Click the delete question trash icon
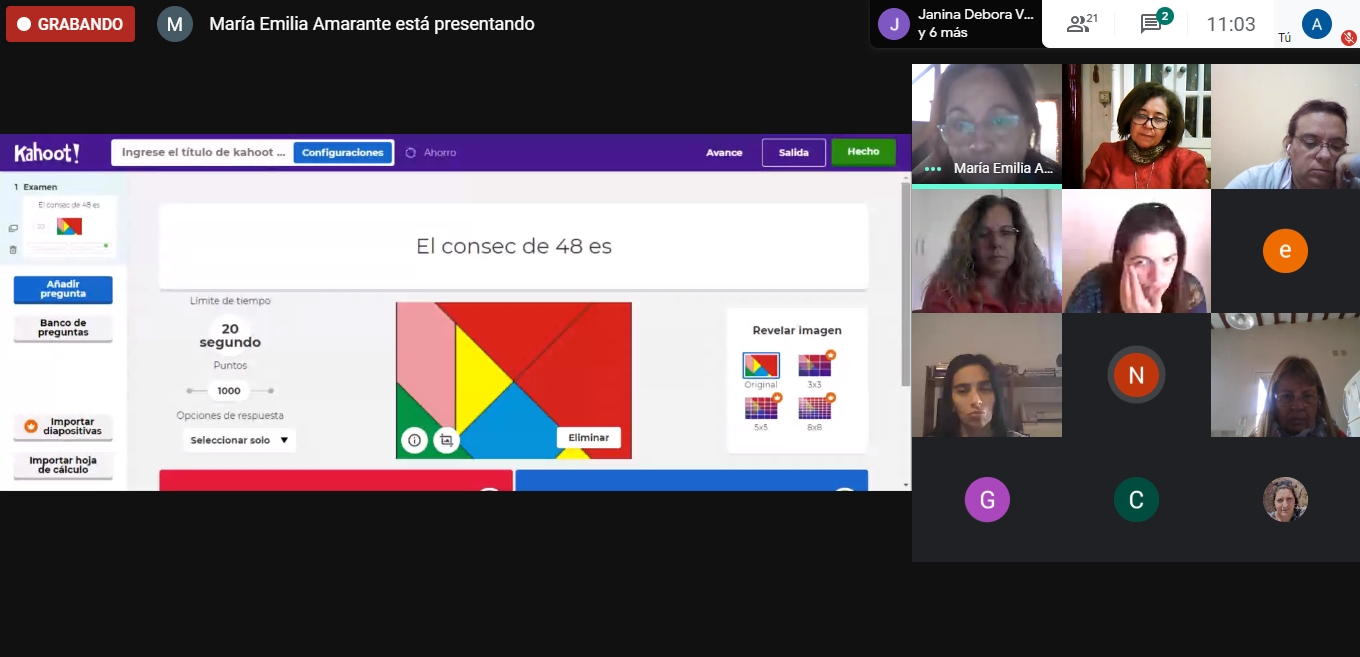 pos(13,249)
